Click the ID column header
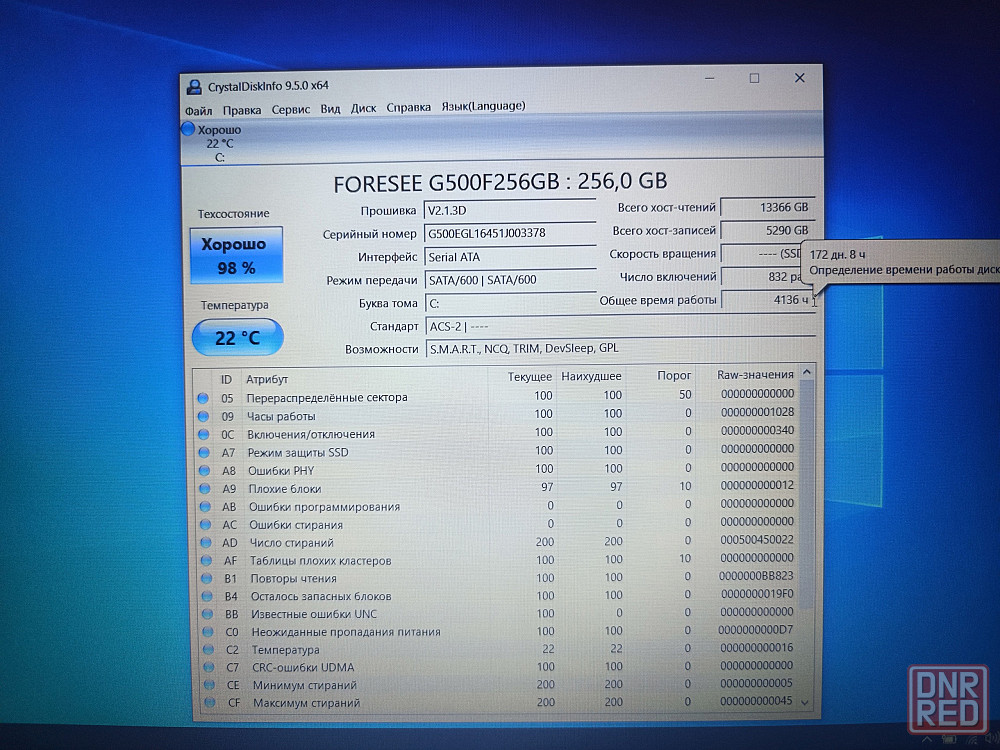Image resolution: width=1000 pixels, height=750 pixels. pyautogui.click(x=226, y=379)
